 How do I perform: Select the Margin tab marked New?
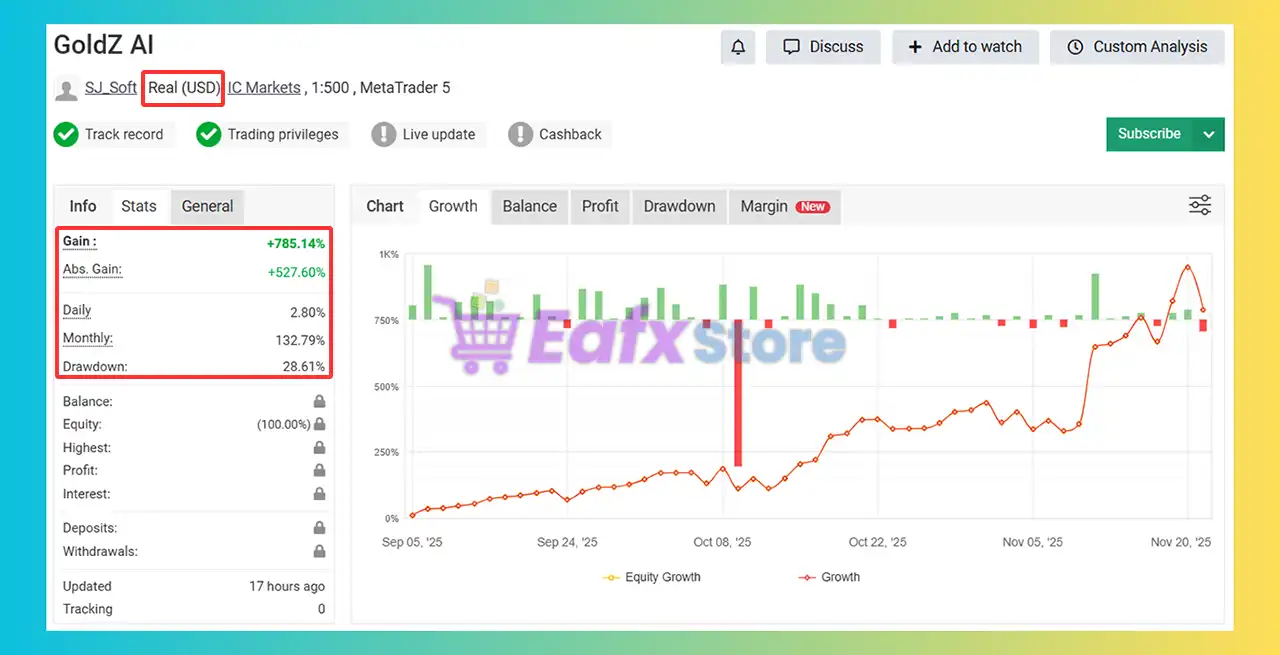click(784, 206)
